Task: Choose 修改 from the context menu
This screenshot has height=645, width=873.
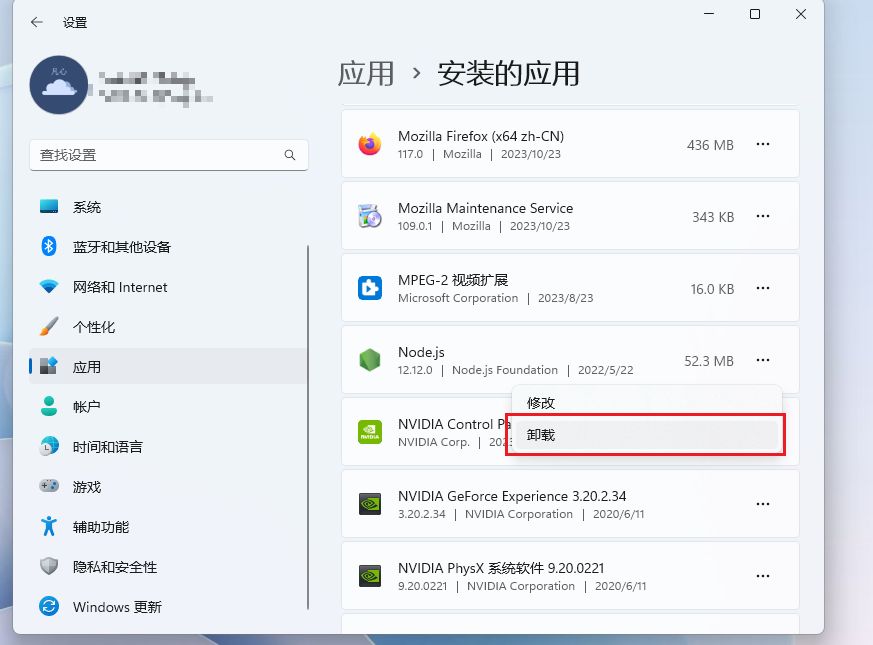Action: point(646,403)
